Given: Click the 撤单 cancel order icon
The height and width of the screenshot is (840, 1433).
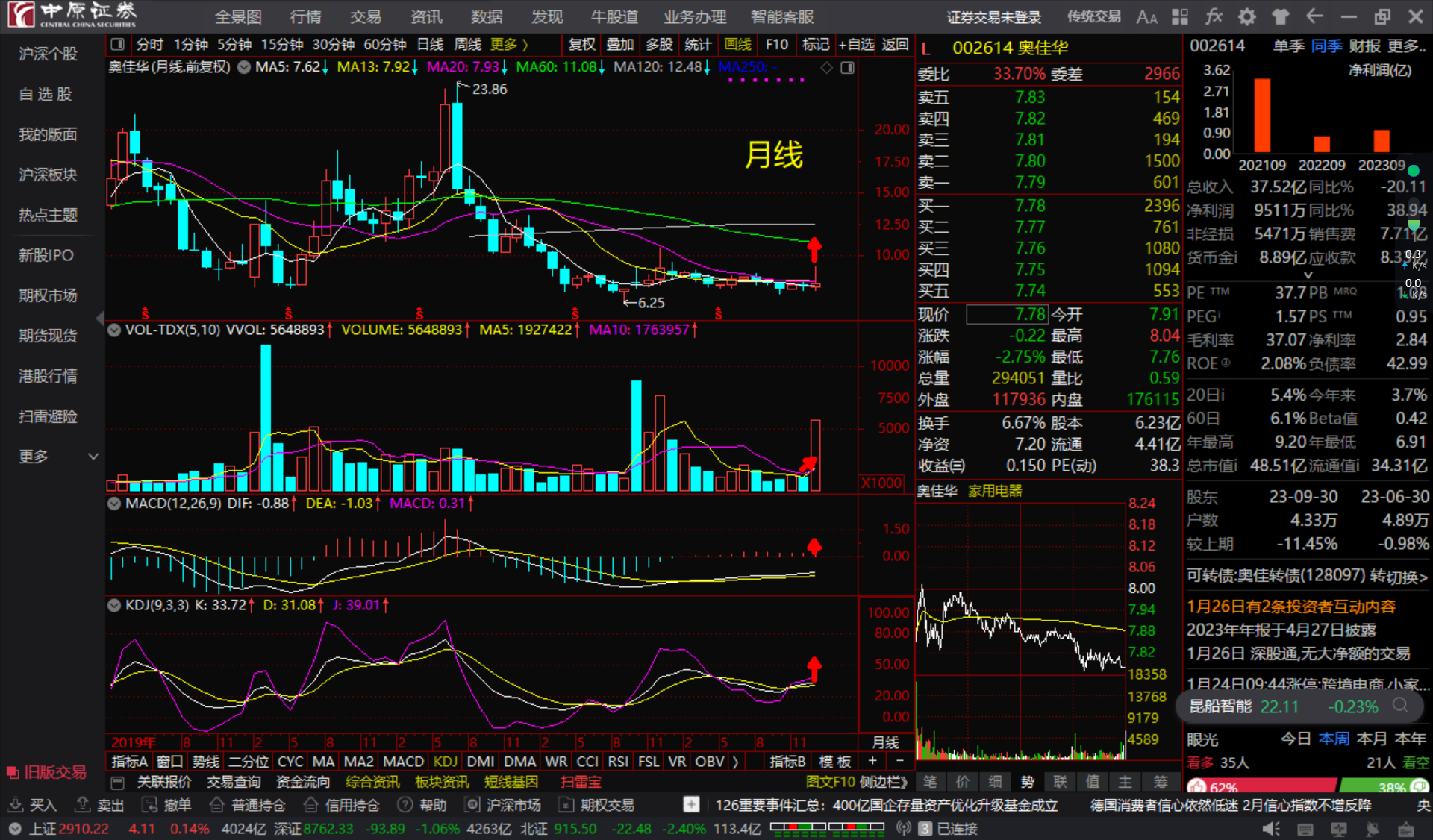Looking at the screenshot, I should click(149, 805).
